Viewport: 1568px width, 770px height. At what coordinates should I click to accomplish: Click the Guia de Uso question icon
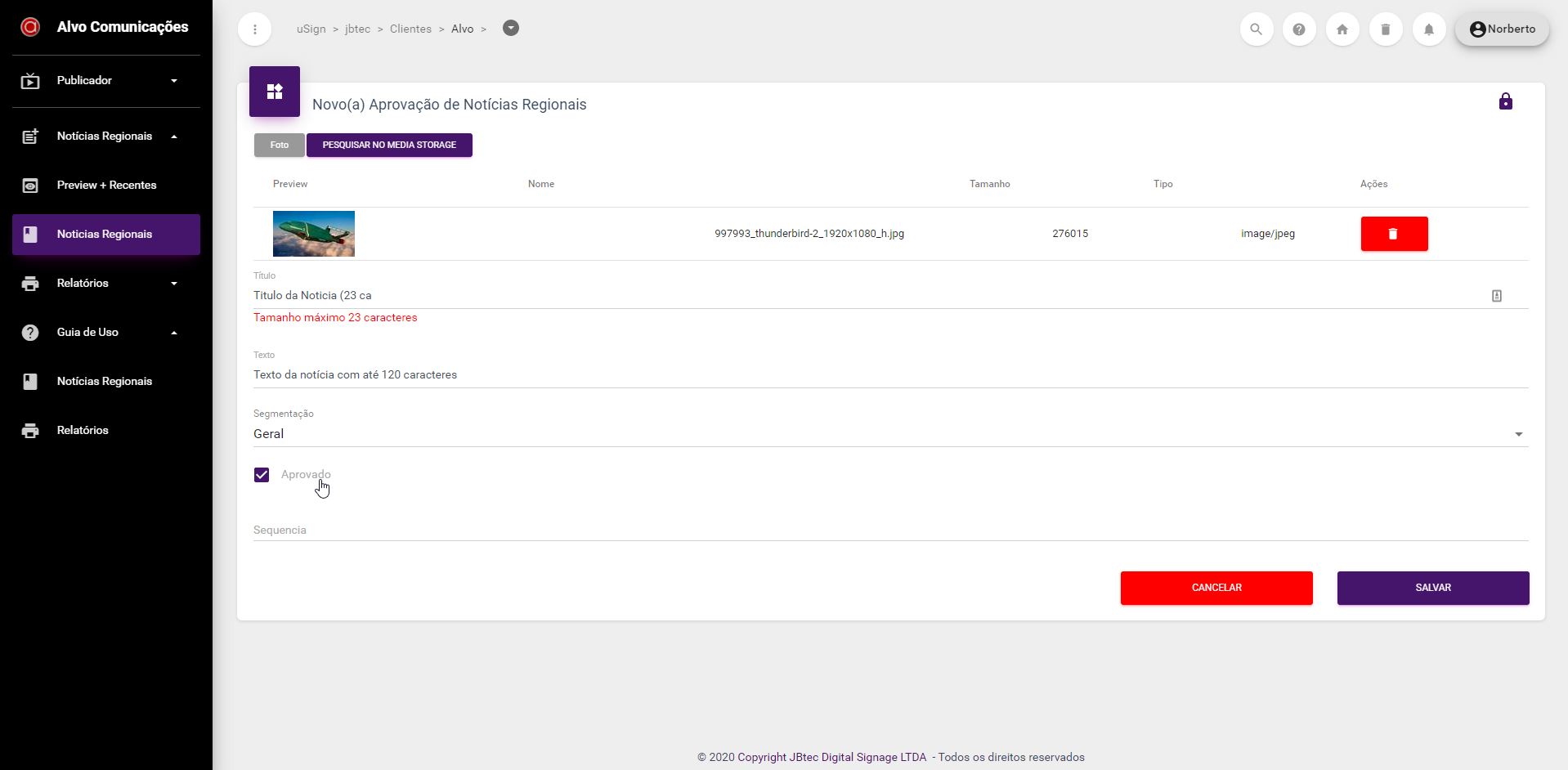pos(30,333)
